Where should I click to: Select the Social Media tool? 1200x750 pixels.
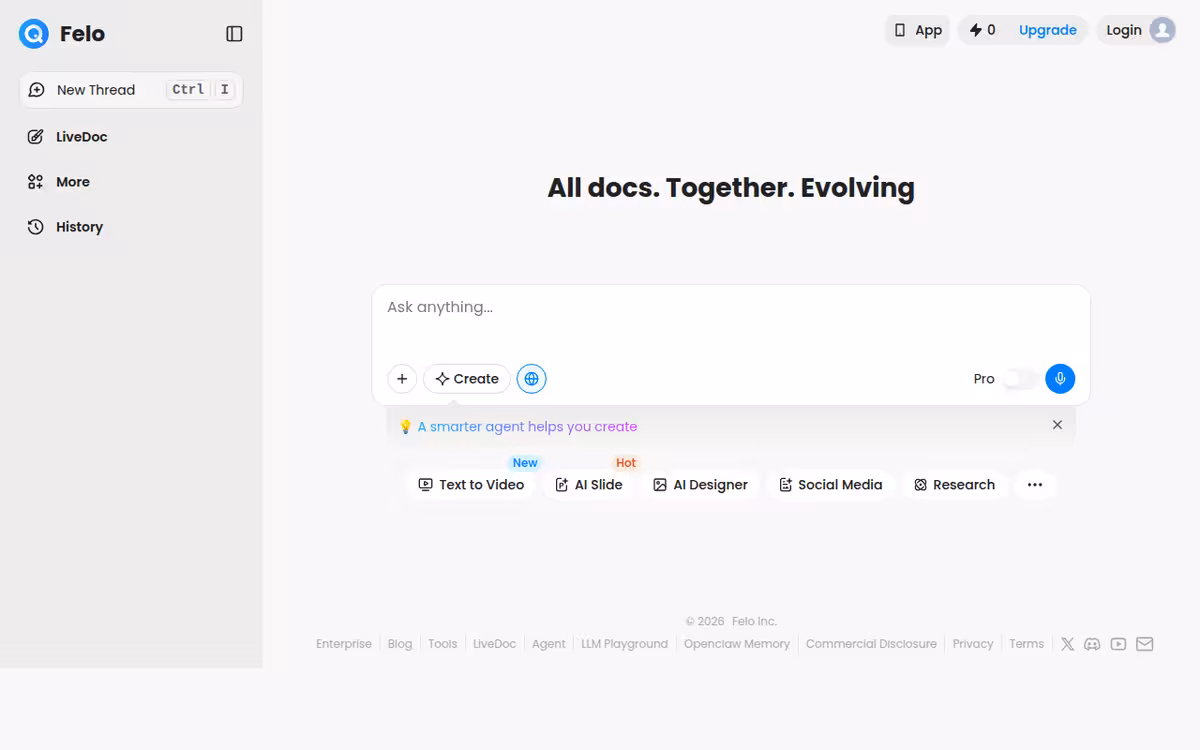(830, 485)
